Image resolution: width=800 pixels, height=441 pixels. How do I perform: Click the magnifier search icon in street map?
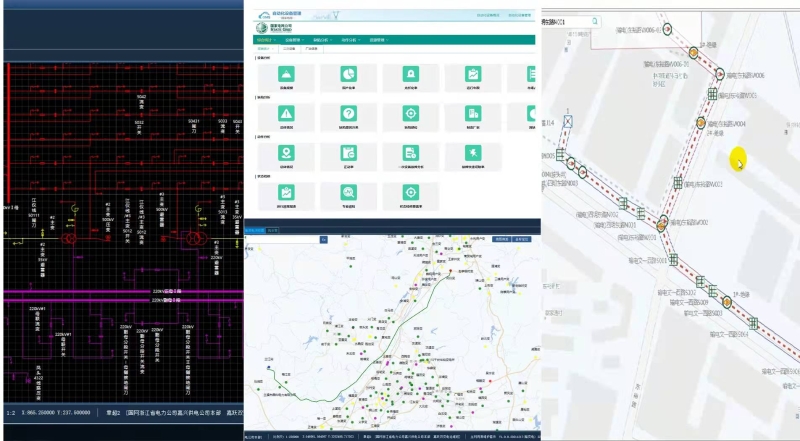pos(596,20)
